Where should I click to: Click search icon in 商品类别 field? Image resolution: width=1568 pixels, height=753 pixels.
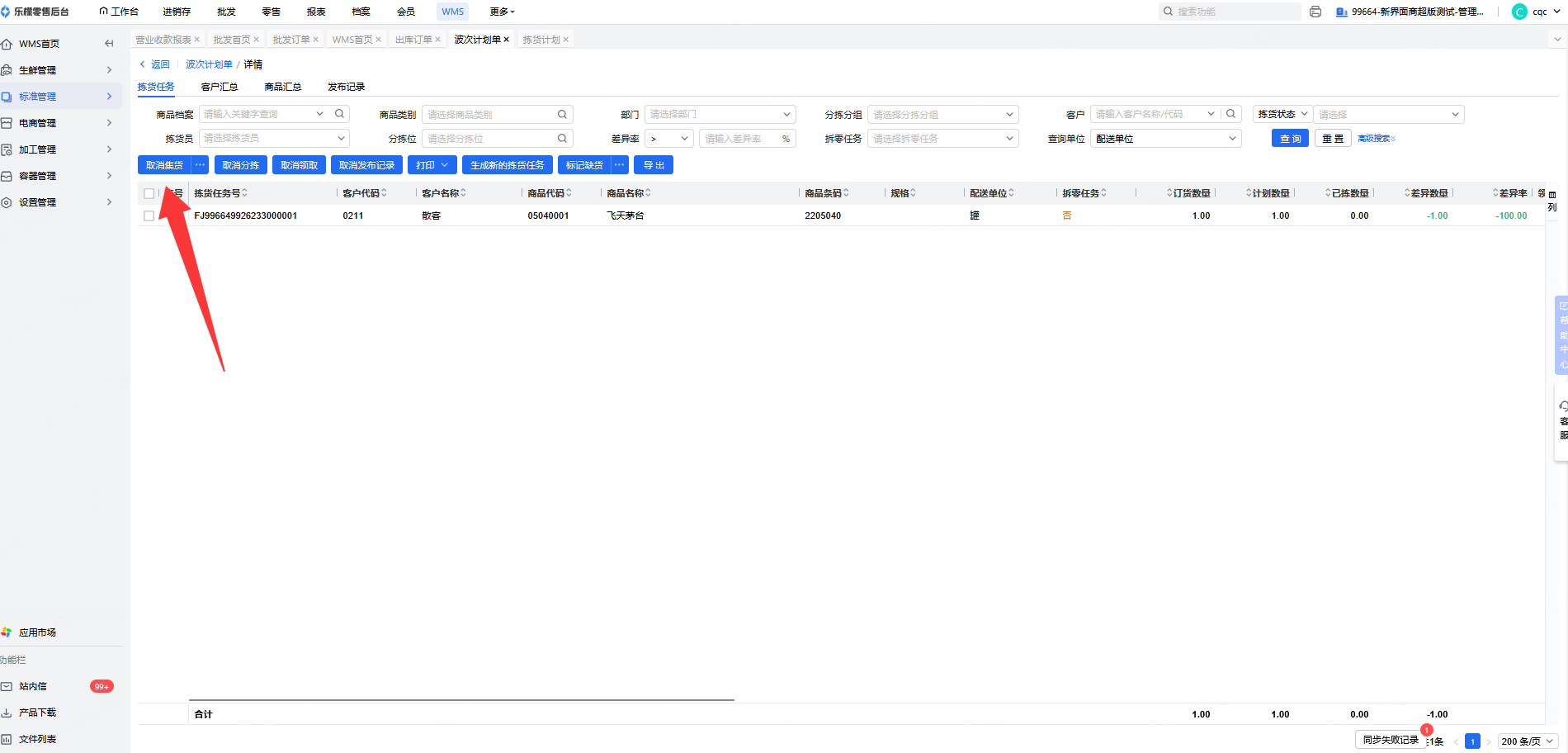562,115
